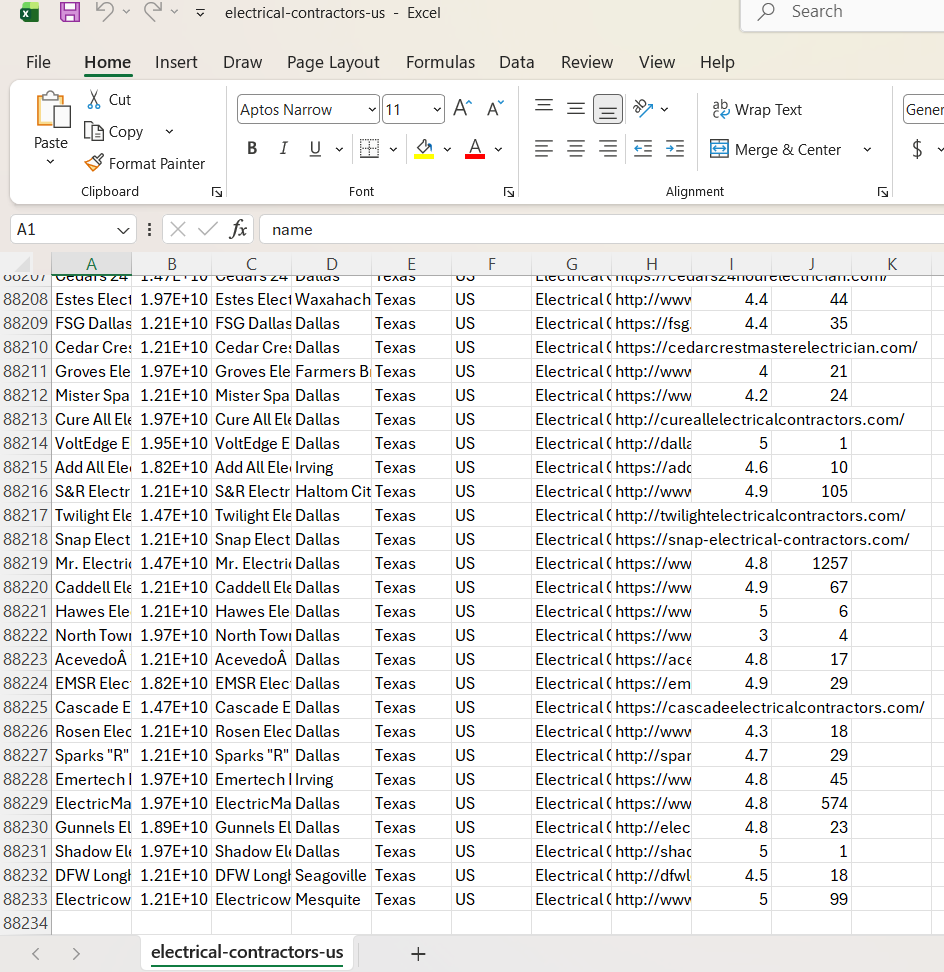Click the Search box

[843, 12]
